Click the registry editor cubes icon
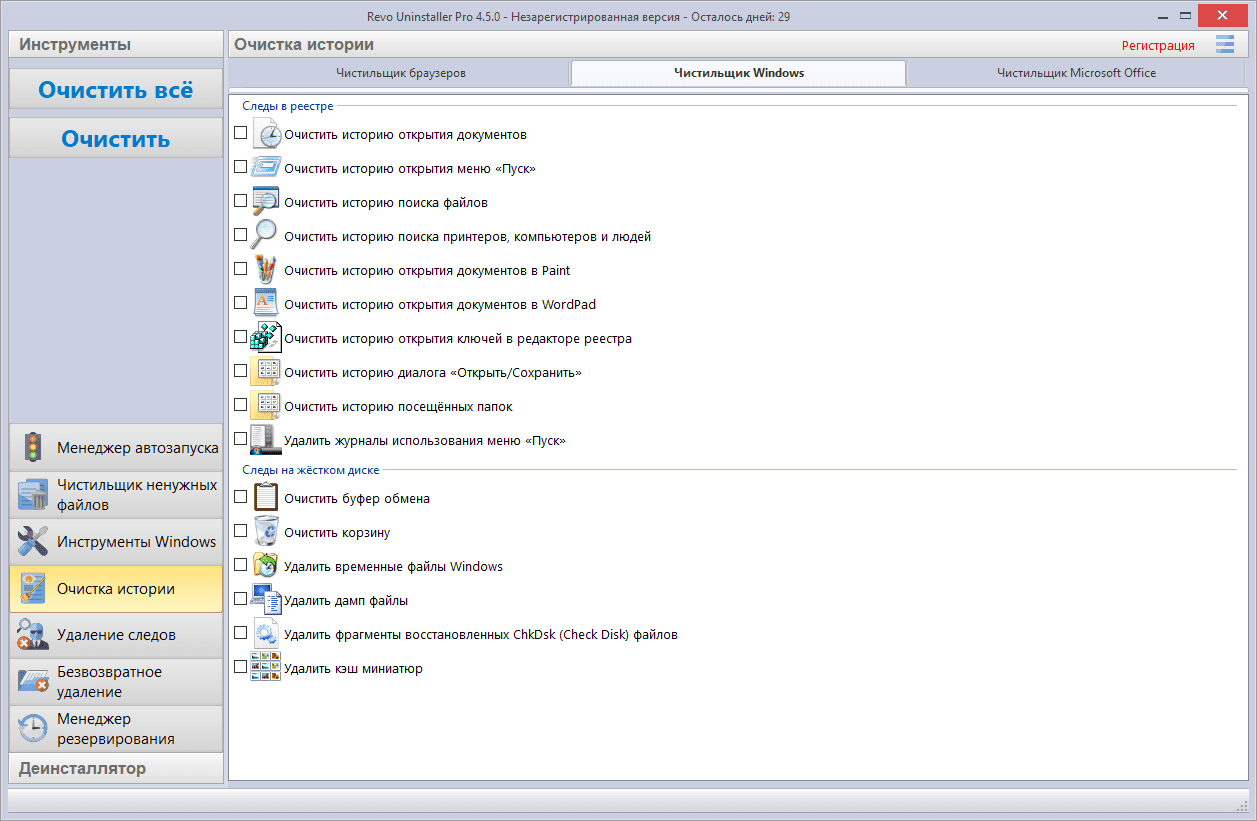 coord(266,337)
